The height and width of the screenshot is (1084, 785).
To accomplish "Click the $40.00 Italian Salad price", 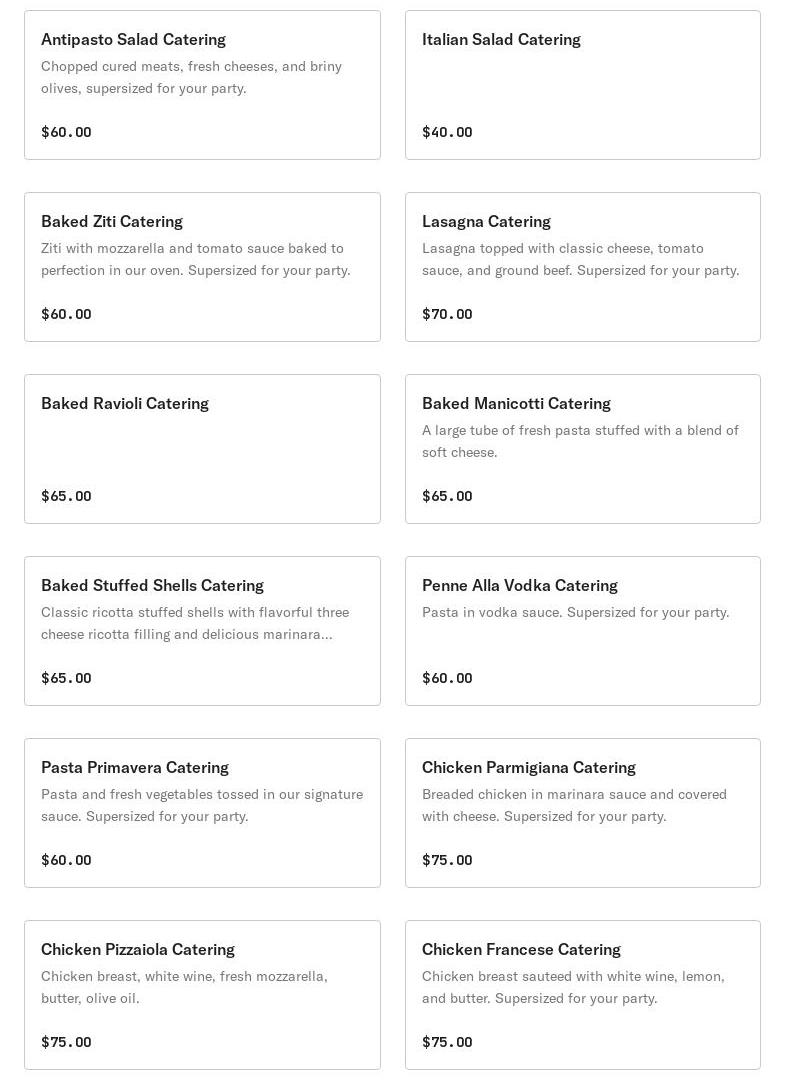I will point(447,132).
